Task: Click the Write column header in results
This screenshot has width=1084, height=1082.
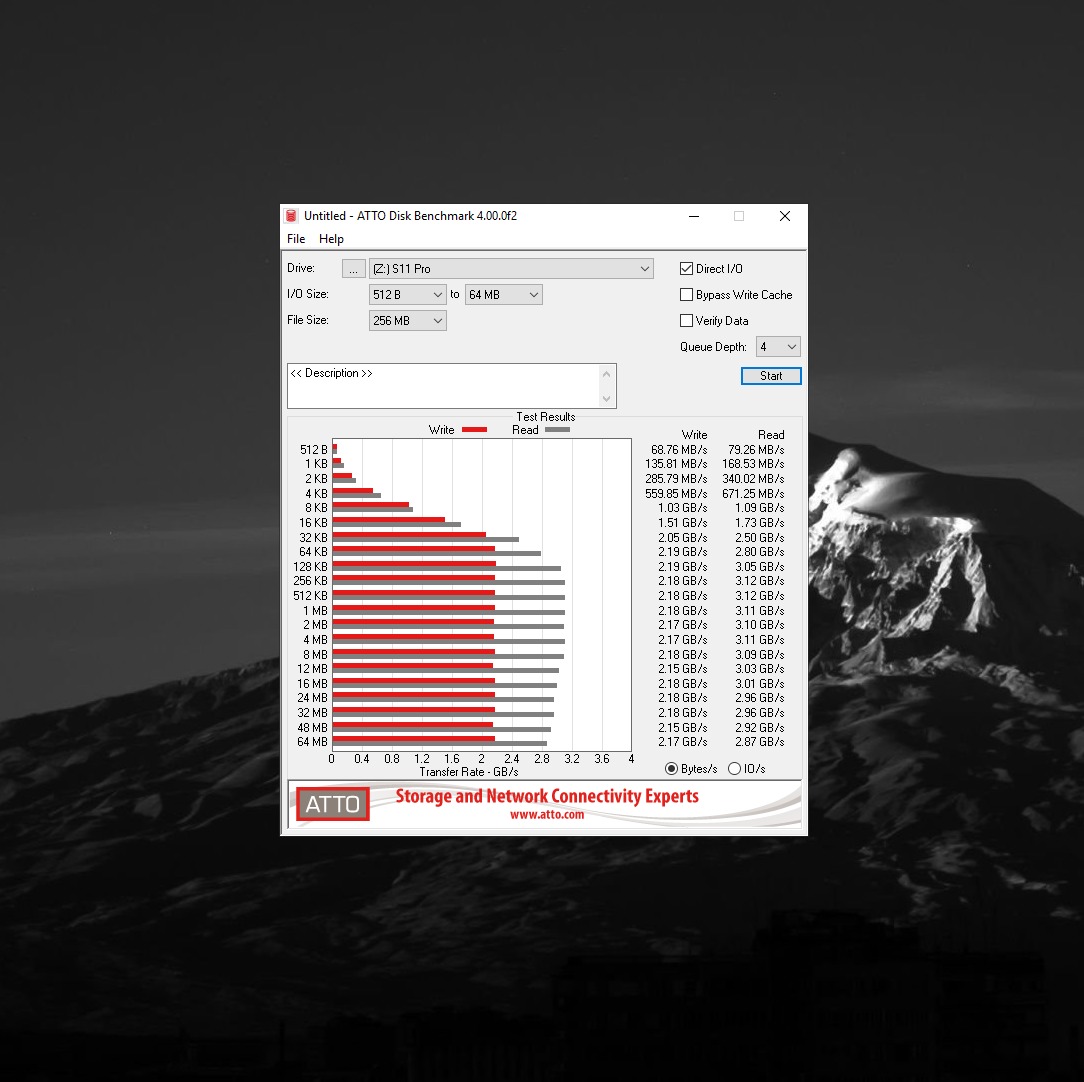Action: 694,435
